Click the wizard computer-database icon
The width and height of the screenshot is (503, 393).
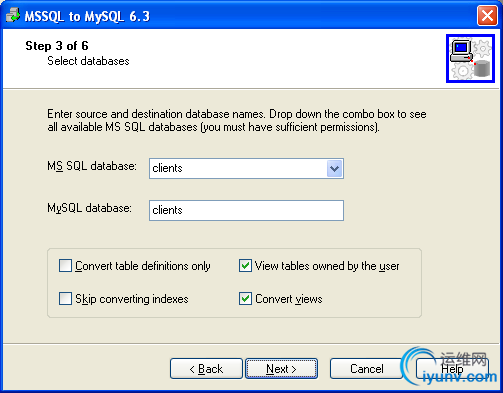click(x=470, y=58)
